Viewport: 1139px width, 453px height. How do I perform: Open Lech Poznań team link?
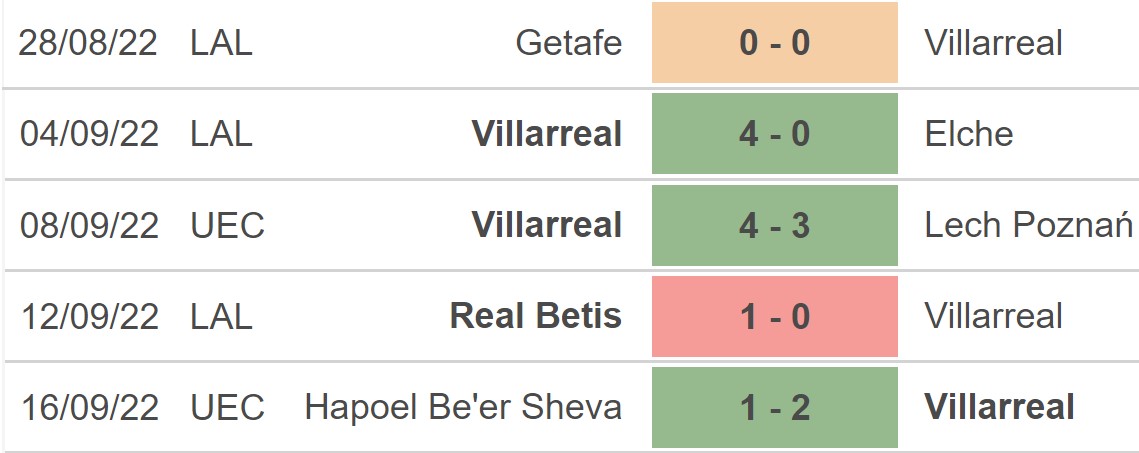coord(1029,226)
